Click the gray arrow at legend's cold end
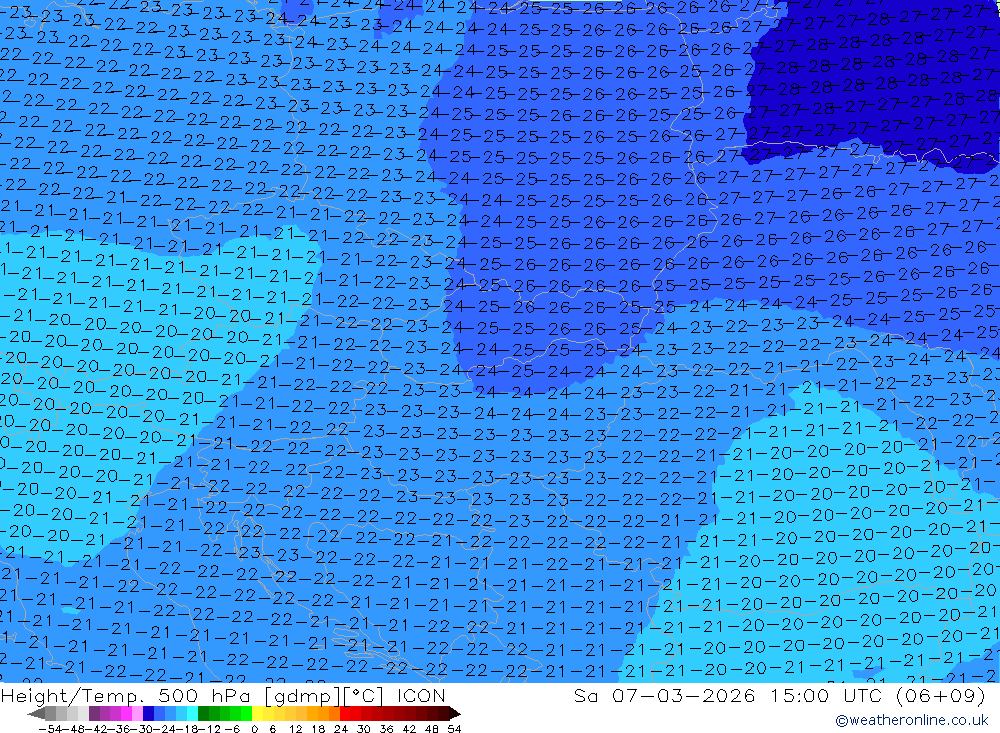1000x733 pixels. [x=36, y=713]
